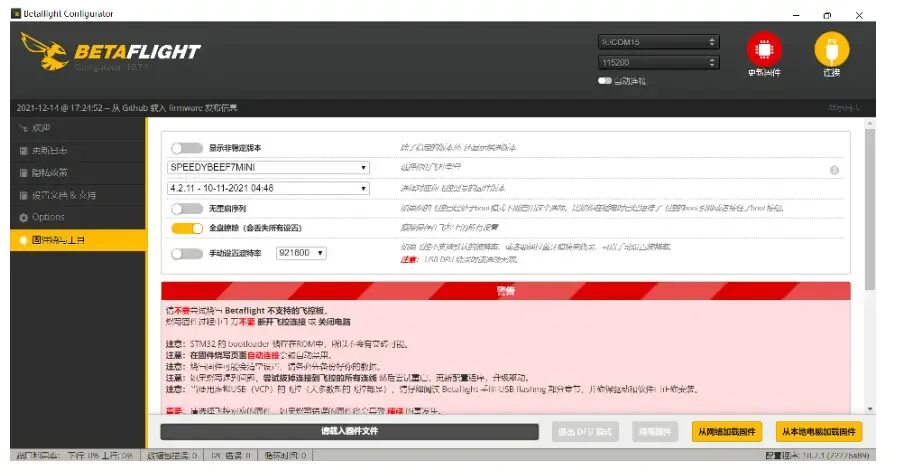
Task: Click the help icon beside board selector
Action: pyautogui.click(x=834, y=170)
